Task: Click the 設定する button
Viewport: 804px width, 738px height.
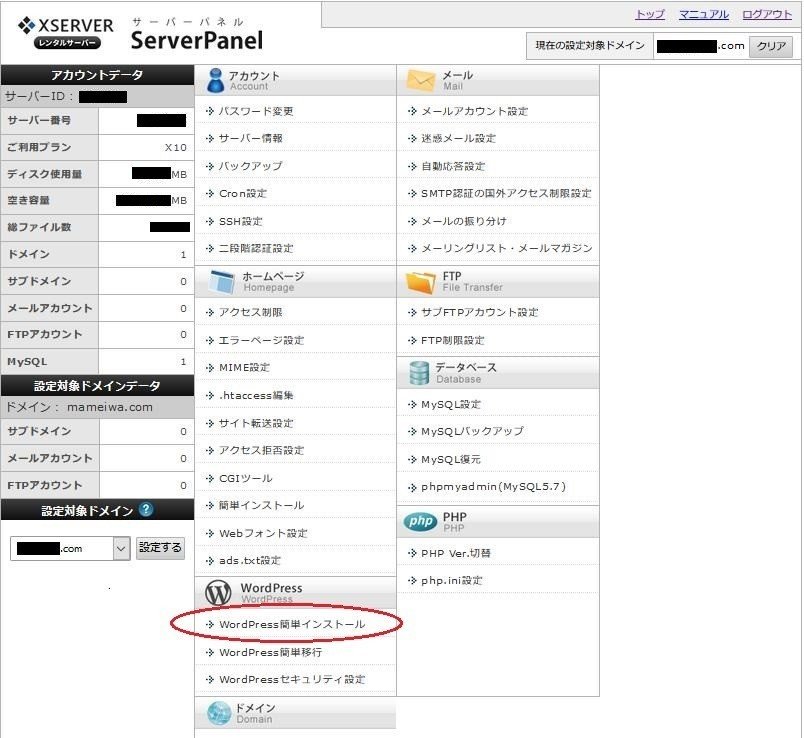Action: (x=160, y=548)
